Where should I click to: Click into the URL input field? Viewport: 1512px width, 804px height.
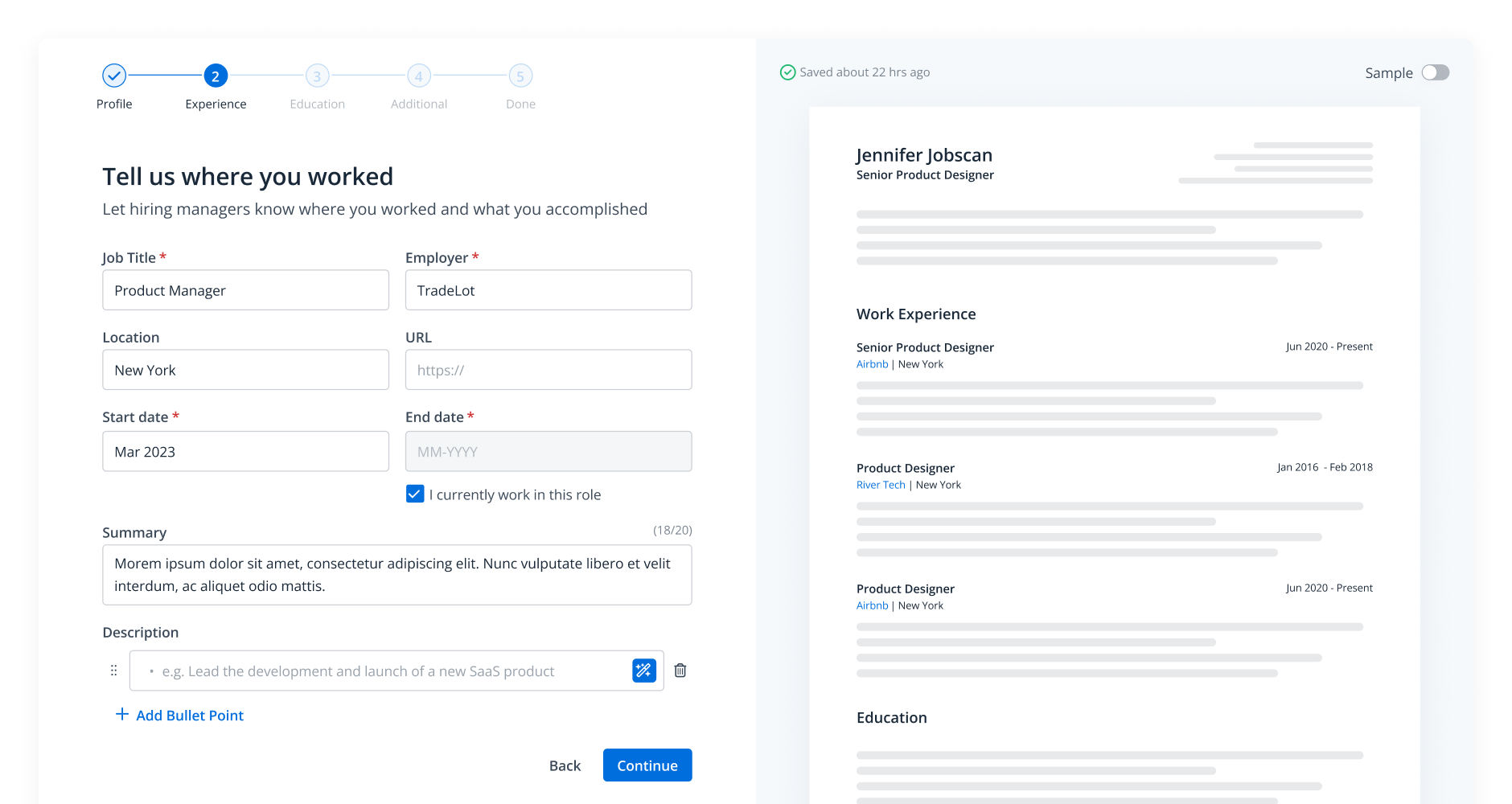coord(549,370)
